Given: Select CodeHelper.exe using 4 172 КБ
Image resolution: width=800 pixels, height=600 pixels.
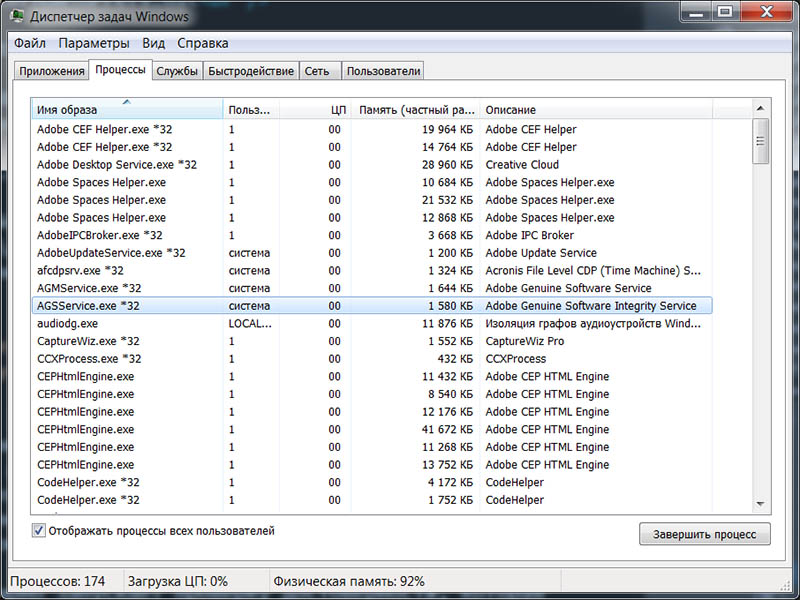Looking at the screenshot, I should coord(371,482).
